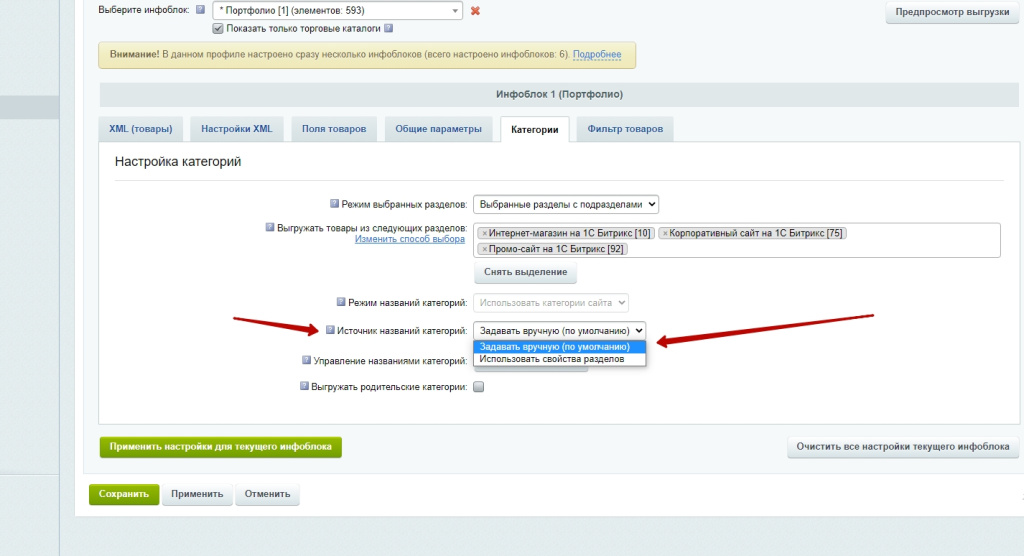Viewport: 1024px width, 556px height.
Task: Open Общие параметры tab
Action: point(438,129)
